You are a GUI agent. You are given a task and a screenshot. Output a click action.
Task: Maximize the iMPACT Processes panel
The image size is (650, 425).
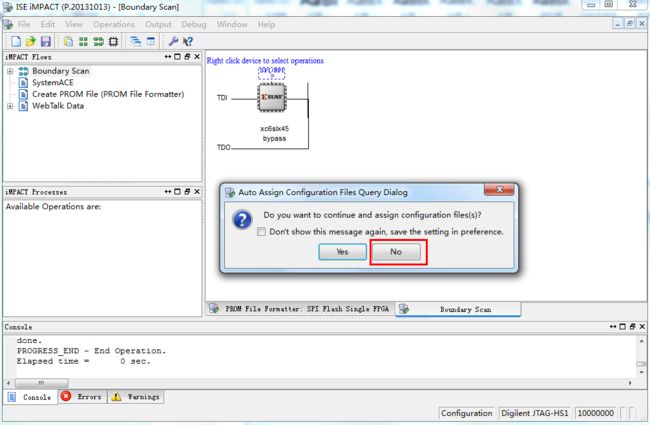click(x=177, y=192)
